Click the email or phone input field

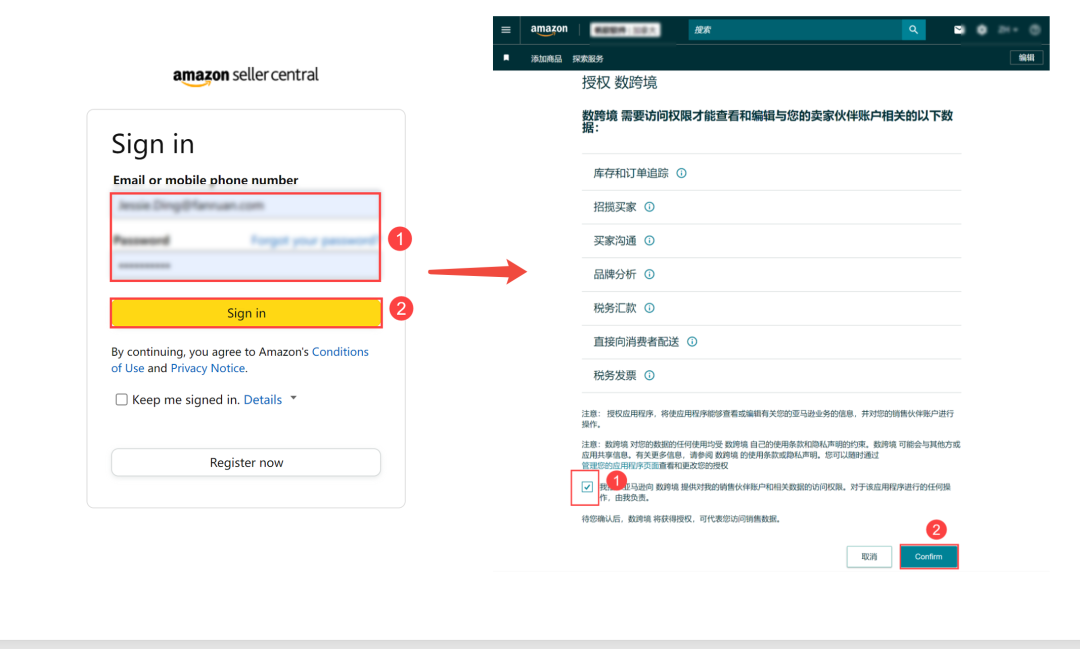246,206
